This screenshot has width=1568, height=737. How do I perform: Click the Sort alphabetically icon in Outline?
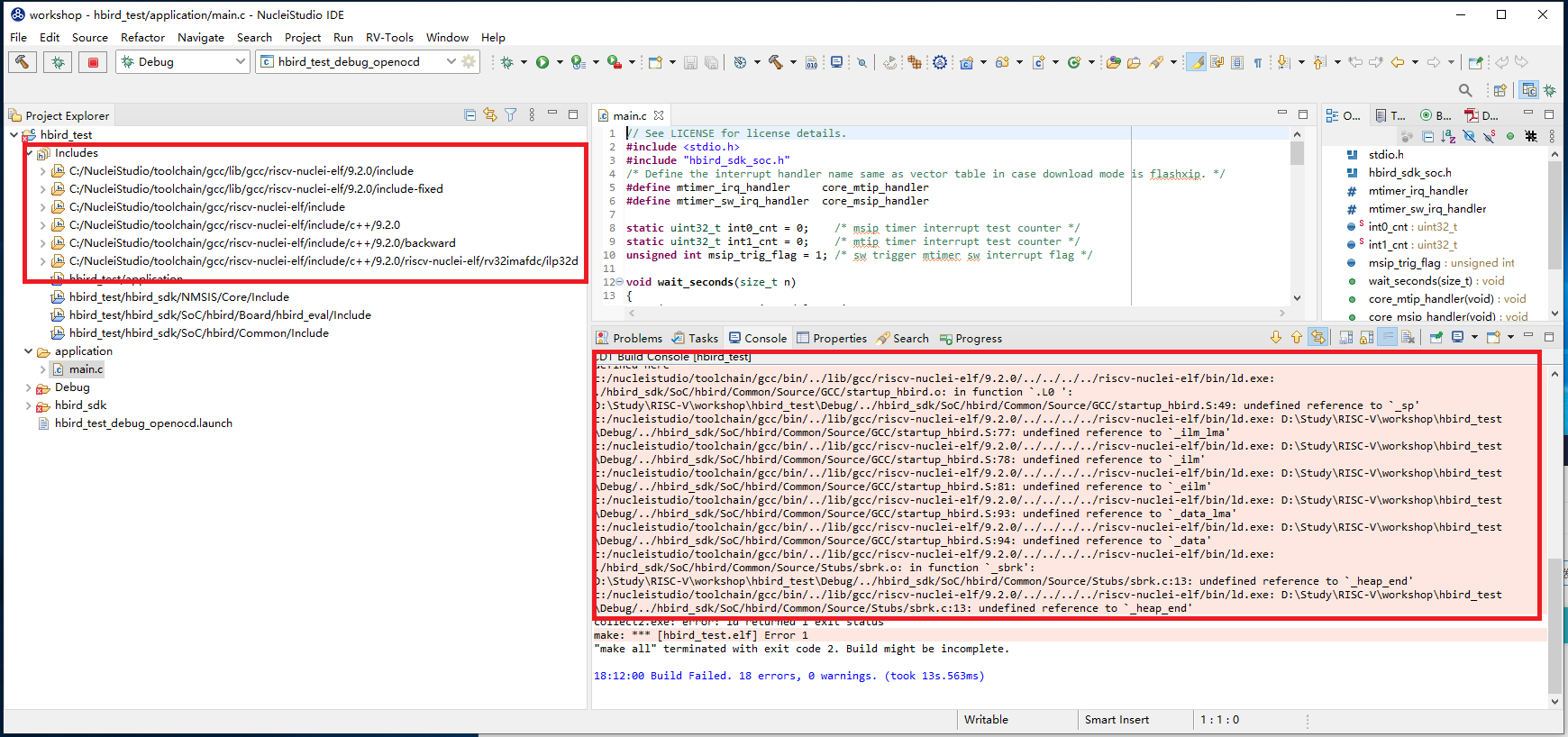1448,136
